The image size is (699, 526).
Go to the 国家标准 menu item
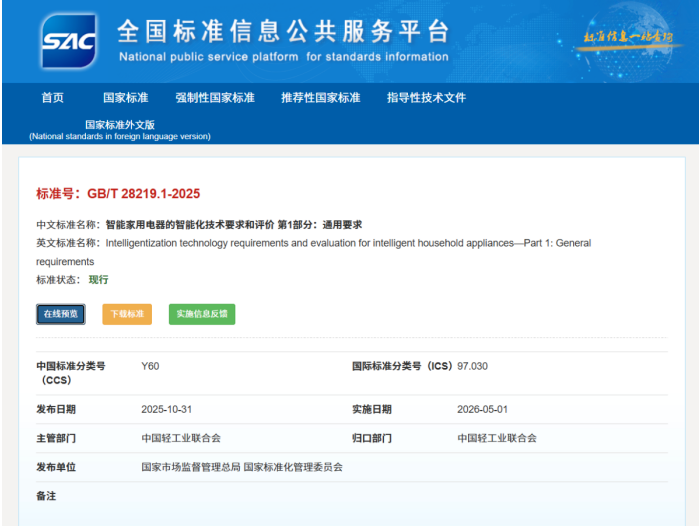(x=125, y=98)
